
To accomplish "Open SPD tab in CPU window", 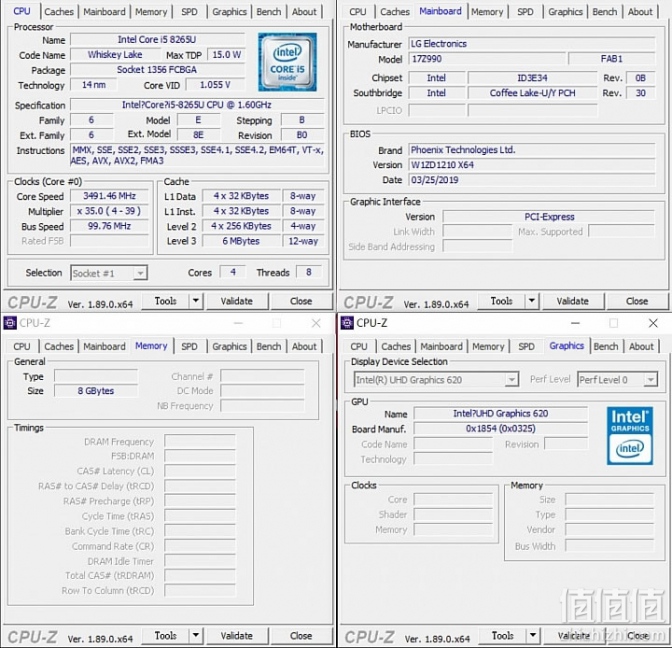I will pyautogui.click(x=189, y=12).
